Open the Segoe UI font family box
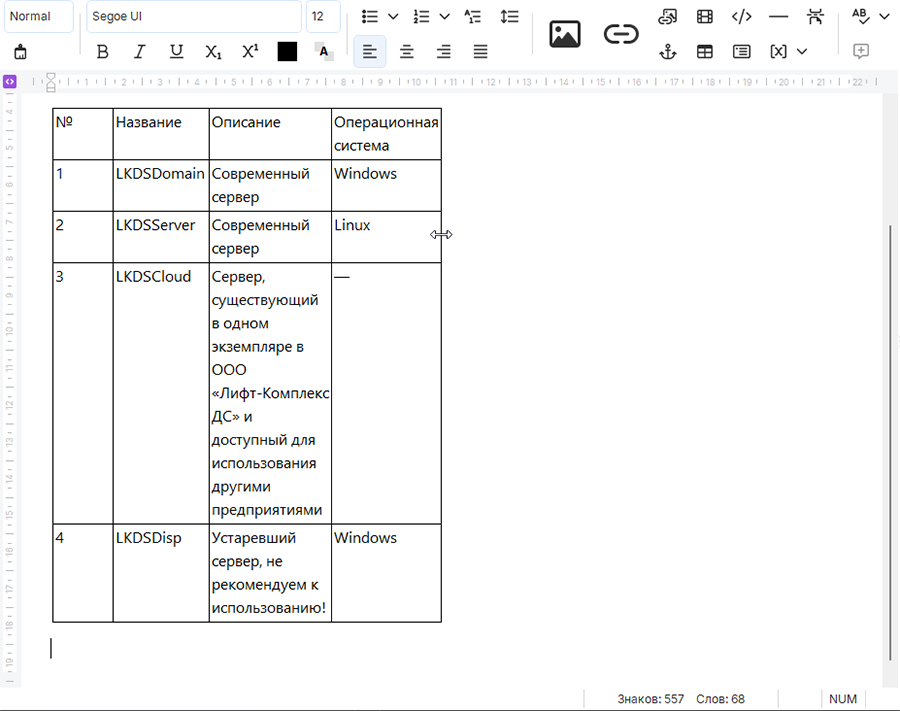Image resolution: width=900 pixels, height=711 pixels. (194, 17)
